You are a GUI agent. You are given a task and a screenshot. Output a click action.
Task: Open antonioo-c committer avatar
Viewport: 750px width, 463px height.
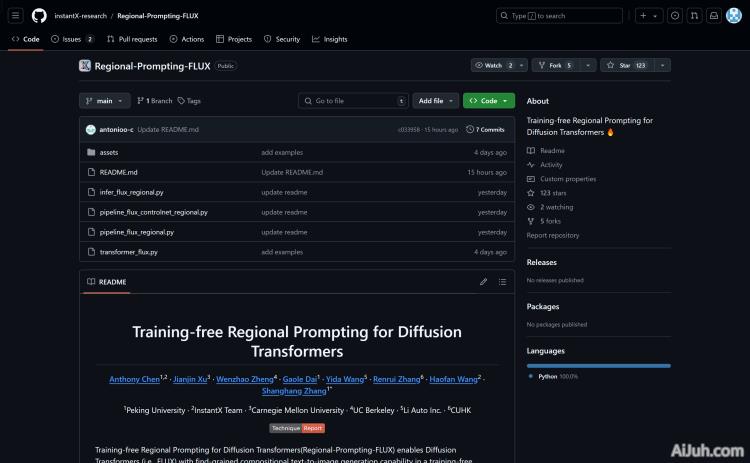pos(91,130)
